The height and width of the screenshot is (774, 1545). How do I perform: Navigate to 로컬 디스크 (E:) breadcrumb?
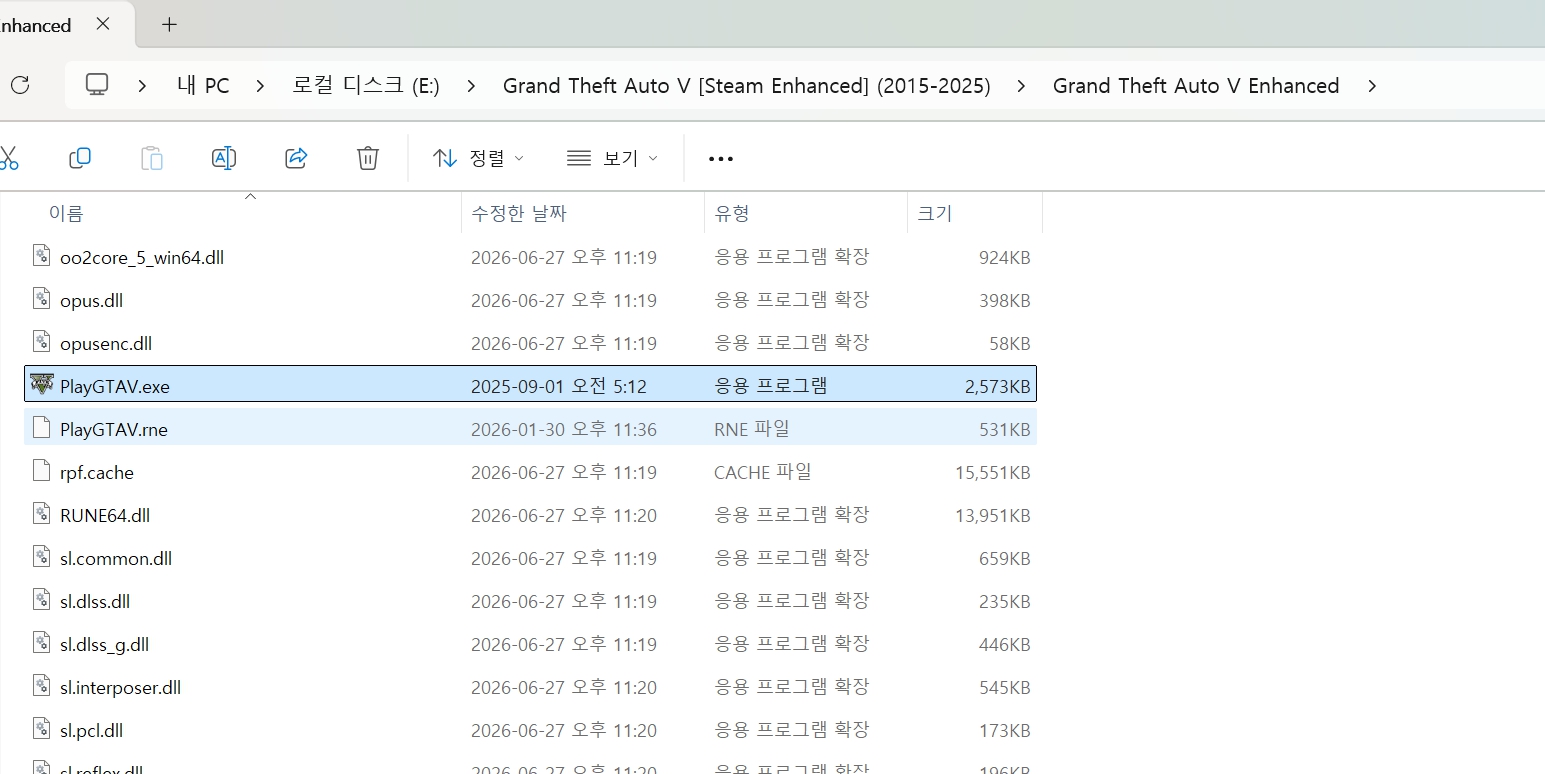click(366, 86)
